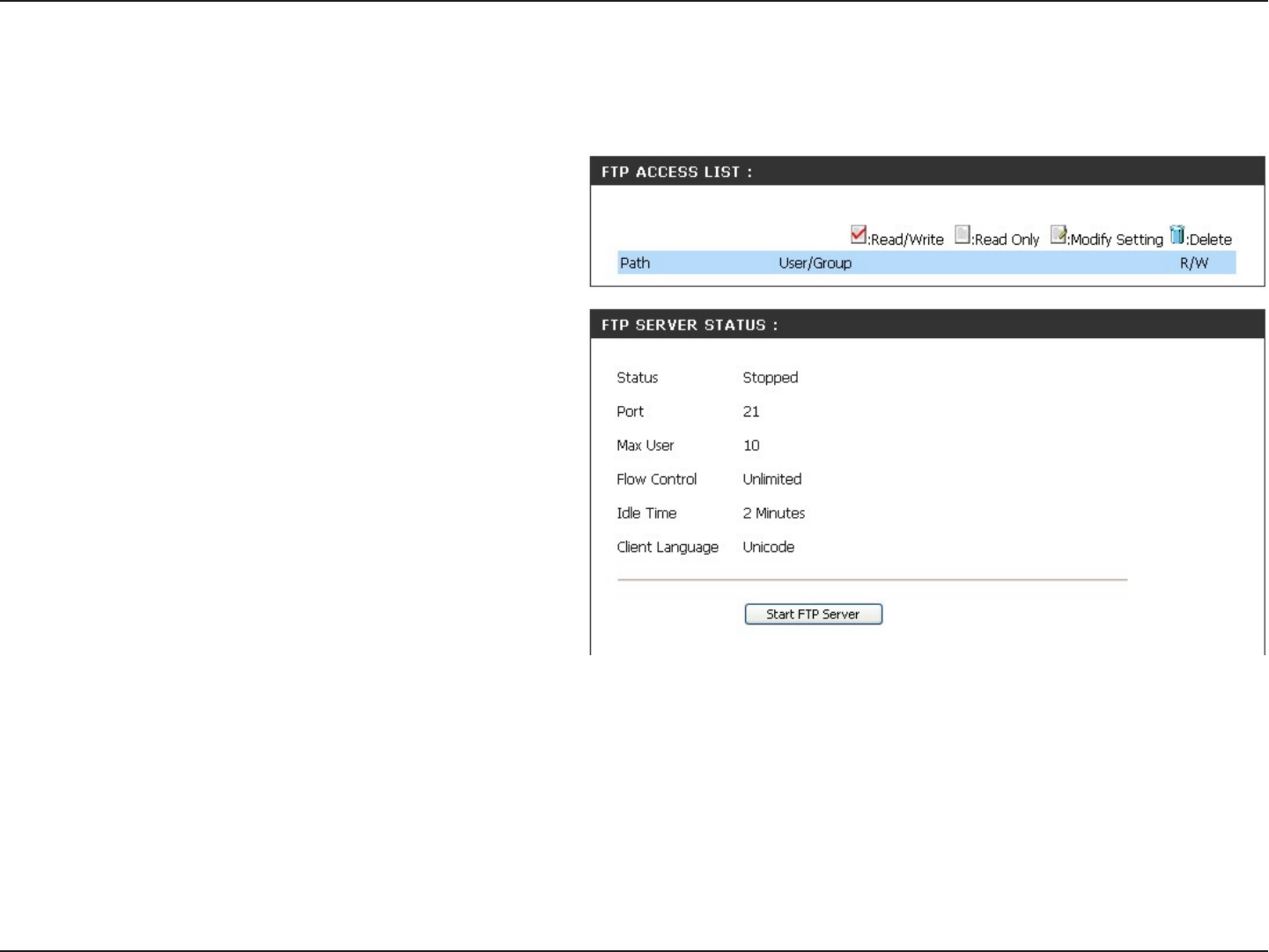The image size is (1269, 952).
Task: Click the Modify Setting pencil legend icon
Action: [1059, 234]
